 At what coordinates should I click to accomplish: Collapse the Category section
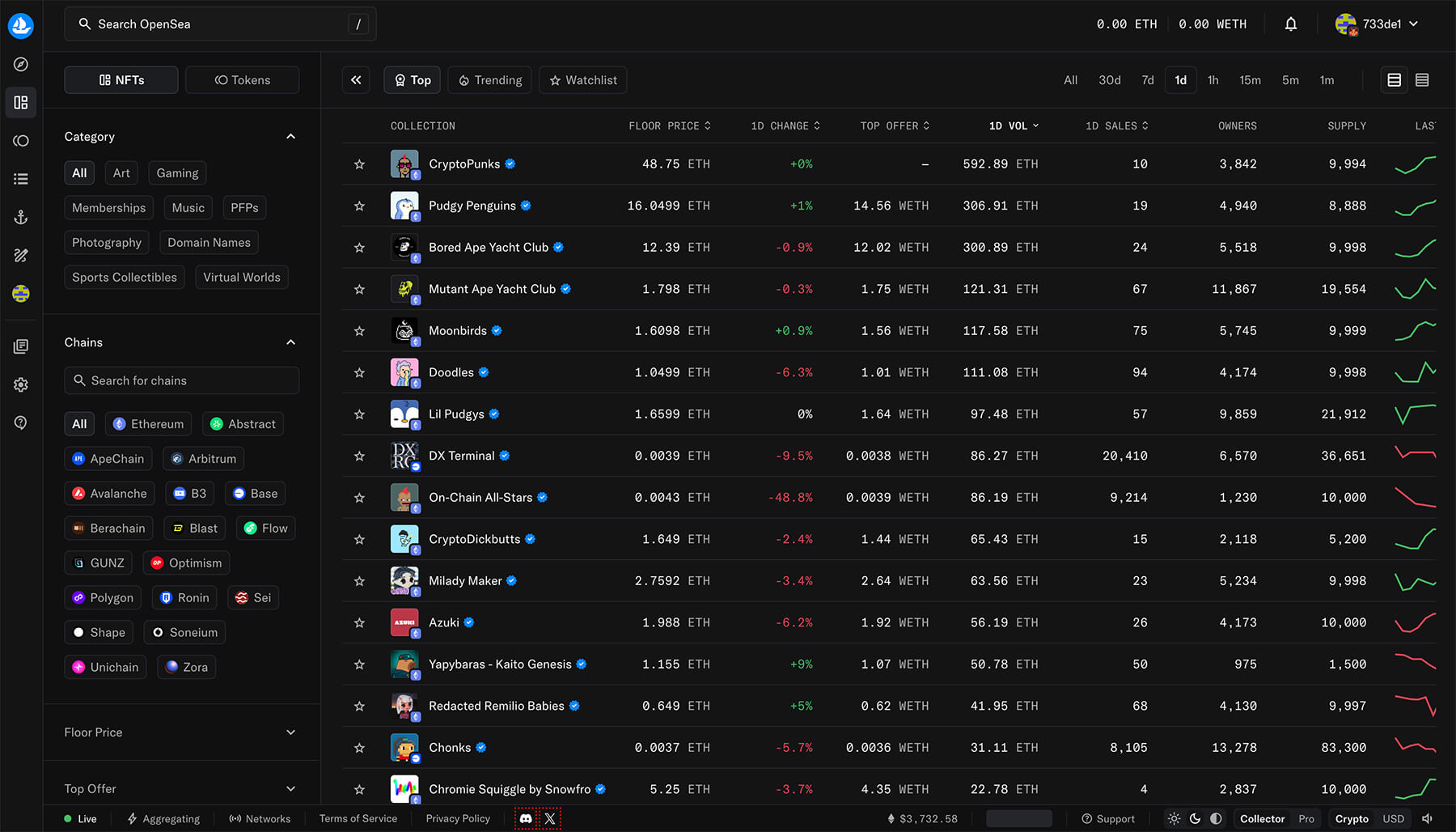(x=290, y=137)
